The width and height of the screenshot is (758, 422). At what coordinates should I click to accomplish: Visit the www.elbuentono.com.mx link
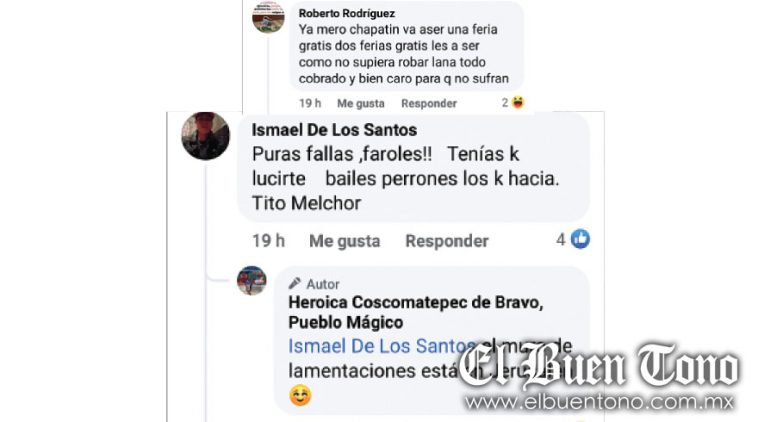pyautogui.click(x=599, y=402)
